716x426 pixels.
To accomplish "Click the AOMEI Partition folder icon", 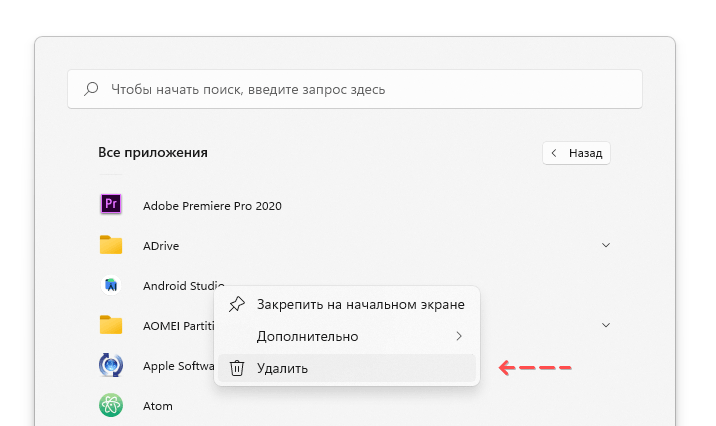I will 111,325.
